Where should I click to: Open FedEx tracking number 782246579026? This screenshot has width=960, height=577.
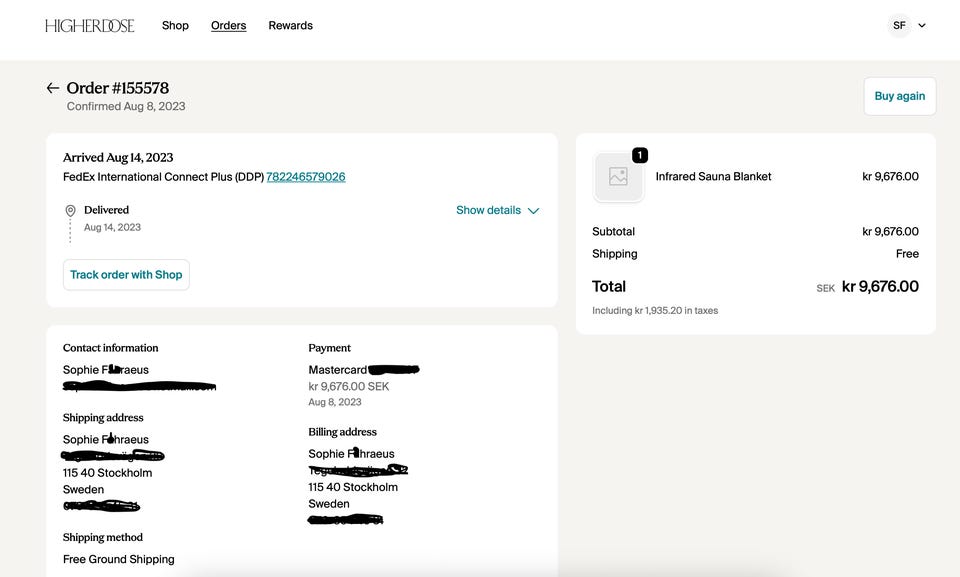[x=305, y=177]
